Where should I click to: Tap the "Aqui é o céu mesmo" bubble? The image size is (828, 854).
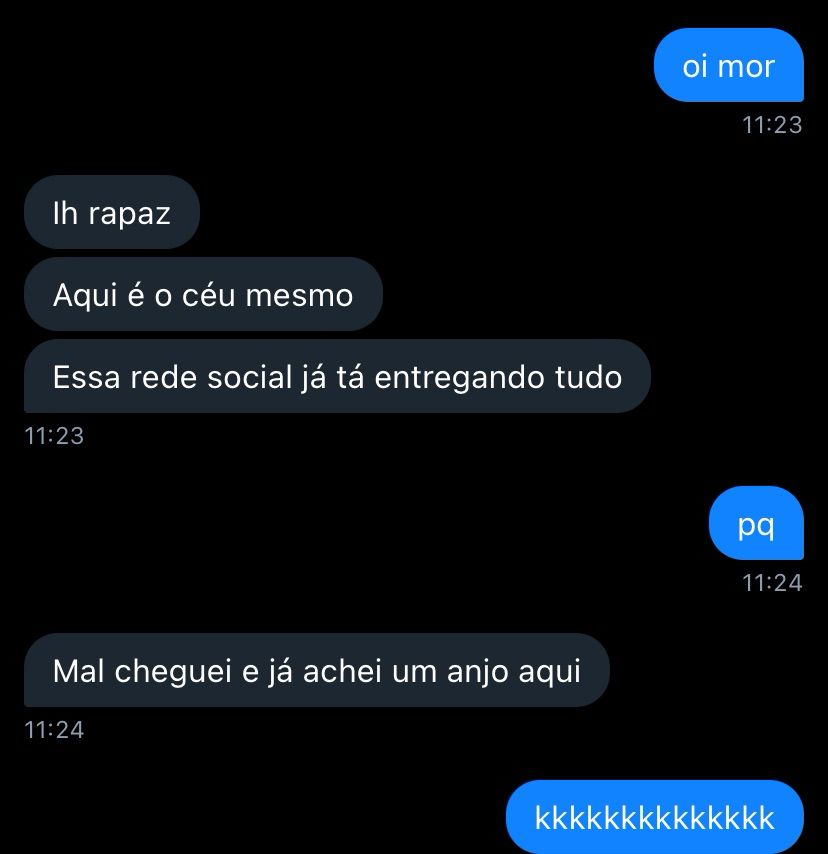point(203,294)
